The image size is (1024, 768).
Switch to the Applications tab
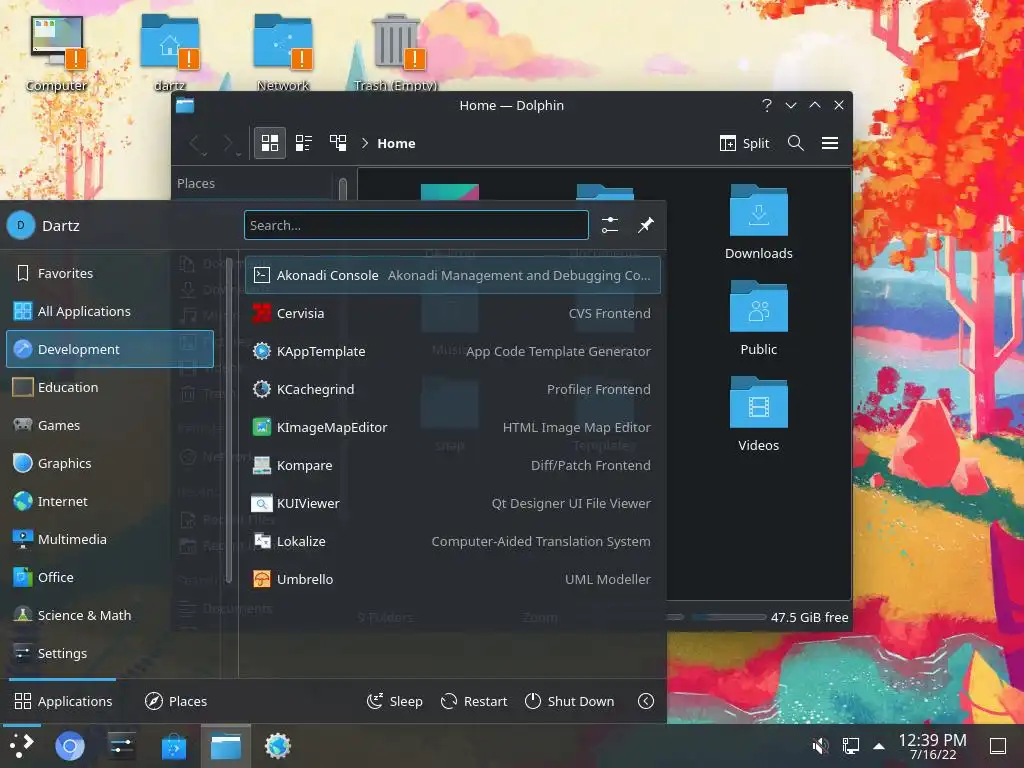(63, 701)
